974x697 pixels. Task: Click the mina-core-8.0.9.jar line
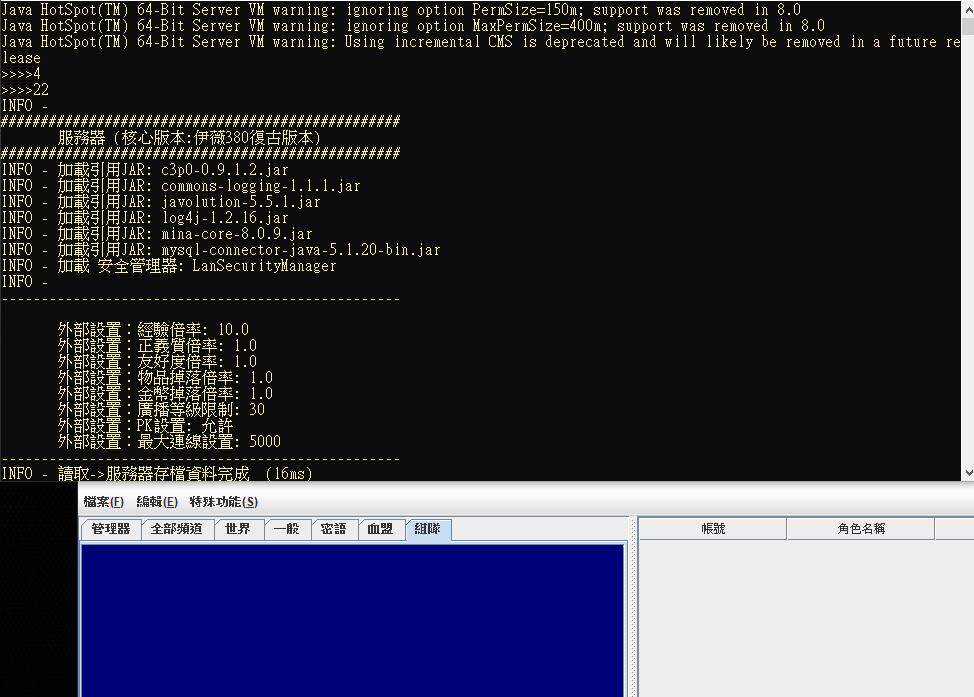[157, 234]
